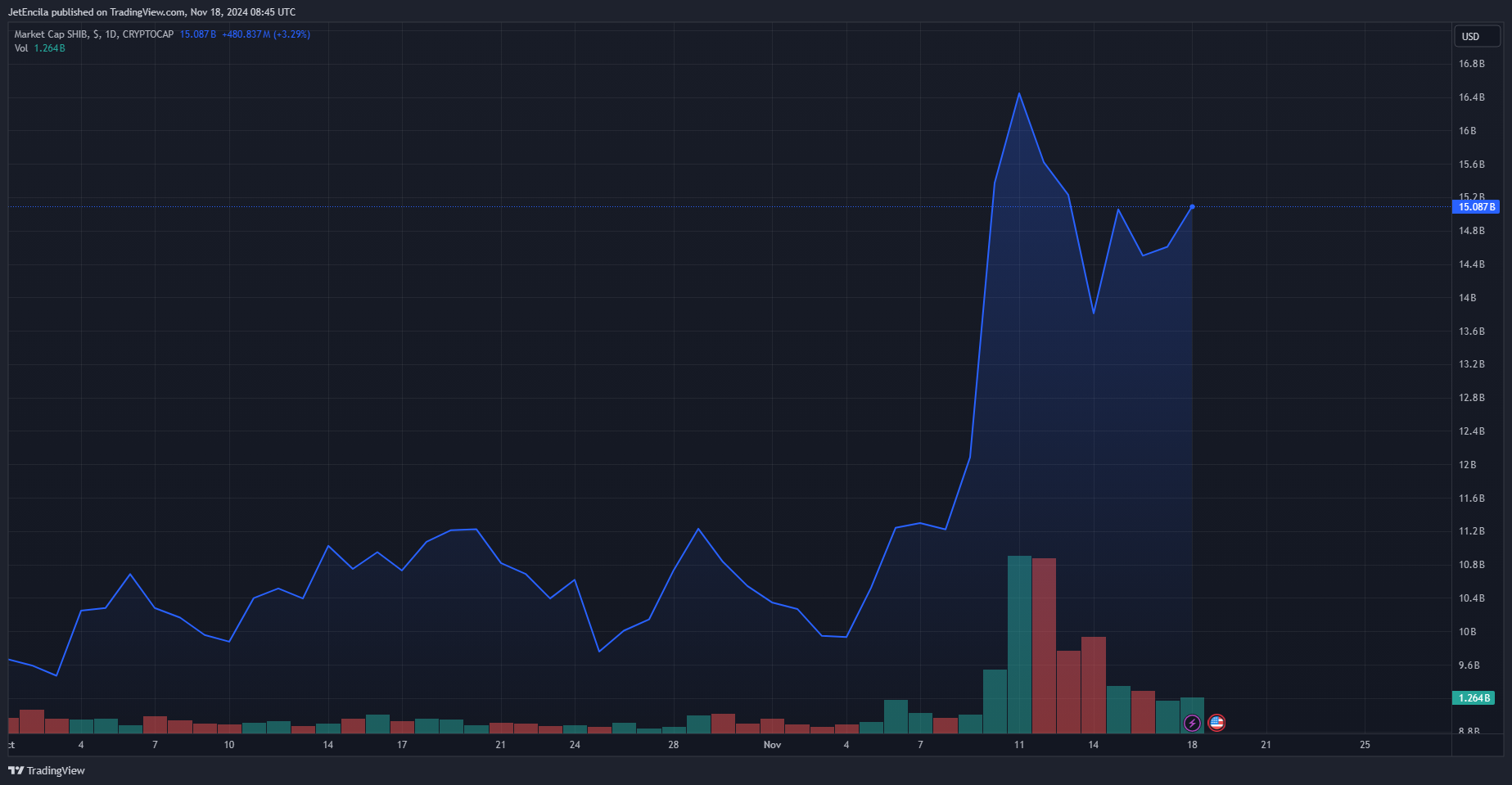The image size is (1512, 785).
Task: Click the 25 date on time axis
Action: (x=1365, y=745)
